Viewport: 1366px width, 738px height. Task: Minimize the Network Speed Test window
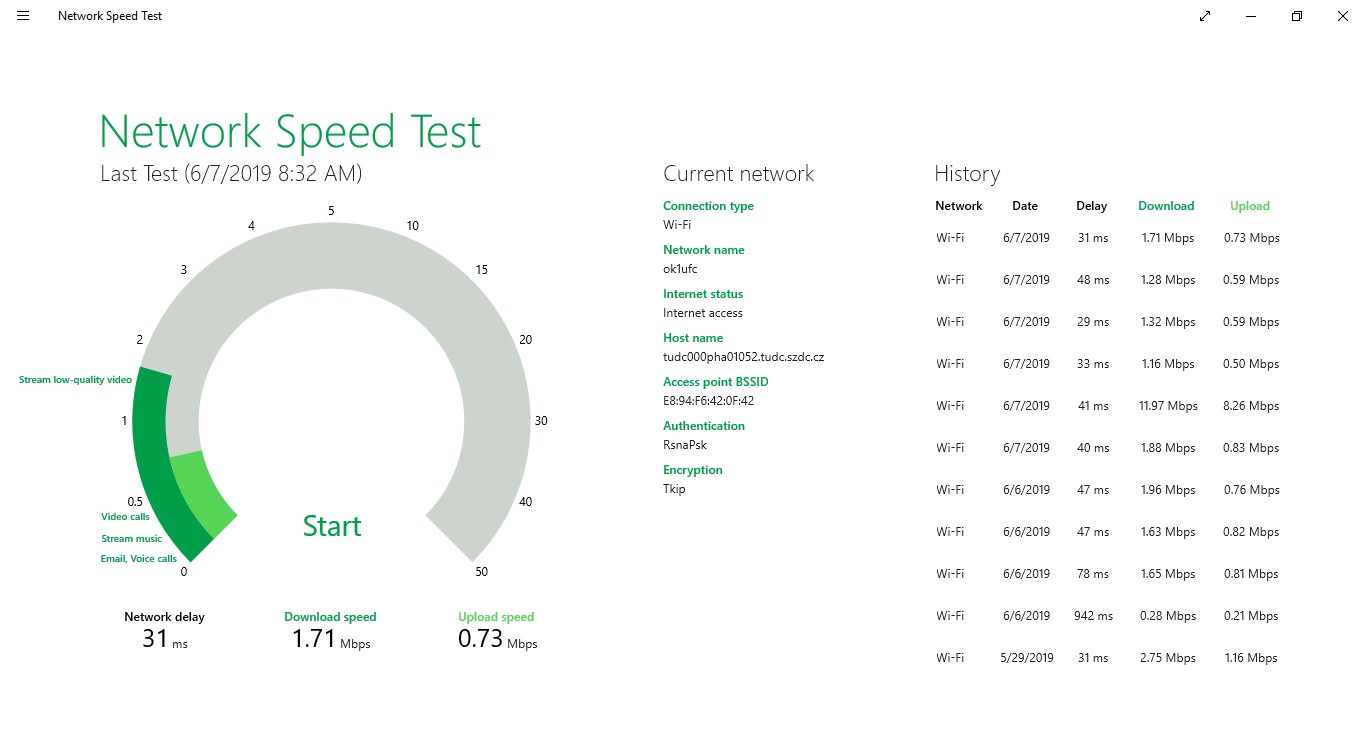click(1251, 16)
